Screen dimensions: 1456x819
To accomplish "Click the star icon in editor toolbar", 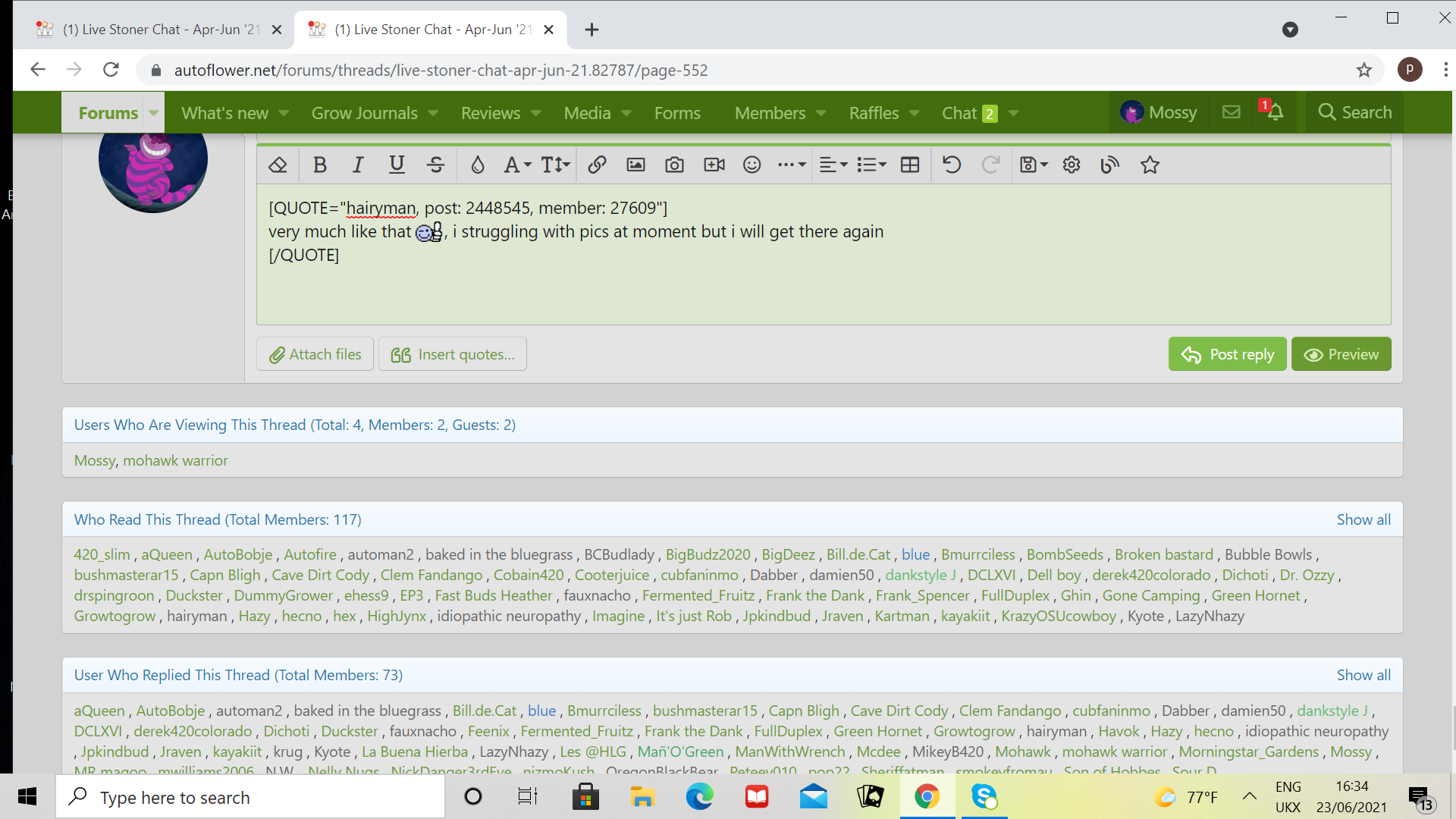I will 1150,165.
